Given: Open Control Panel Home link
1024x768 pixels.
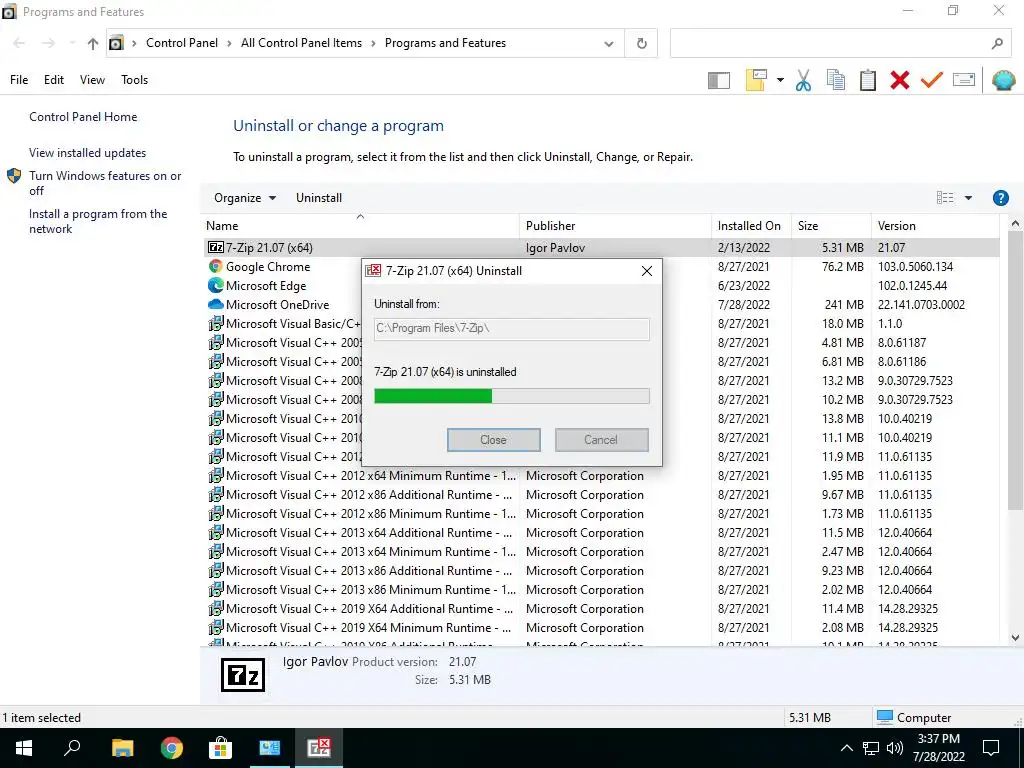Looking at the screenshot, I should pos(83,117).
